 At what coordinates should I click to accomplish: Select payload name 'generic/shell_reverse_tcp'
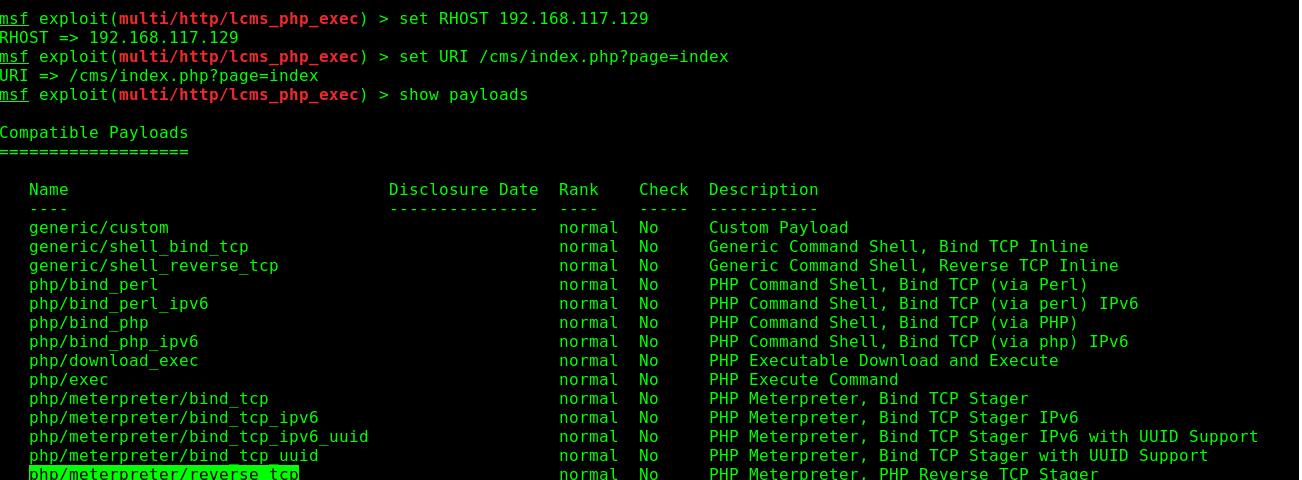154,266
